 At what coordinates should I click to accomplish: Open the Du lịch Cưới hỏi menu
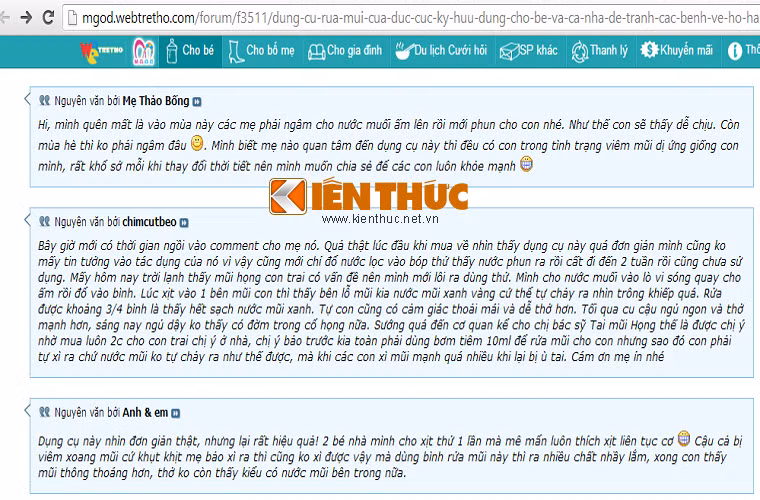[x=441, y=51]
